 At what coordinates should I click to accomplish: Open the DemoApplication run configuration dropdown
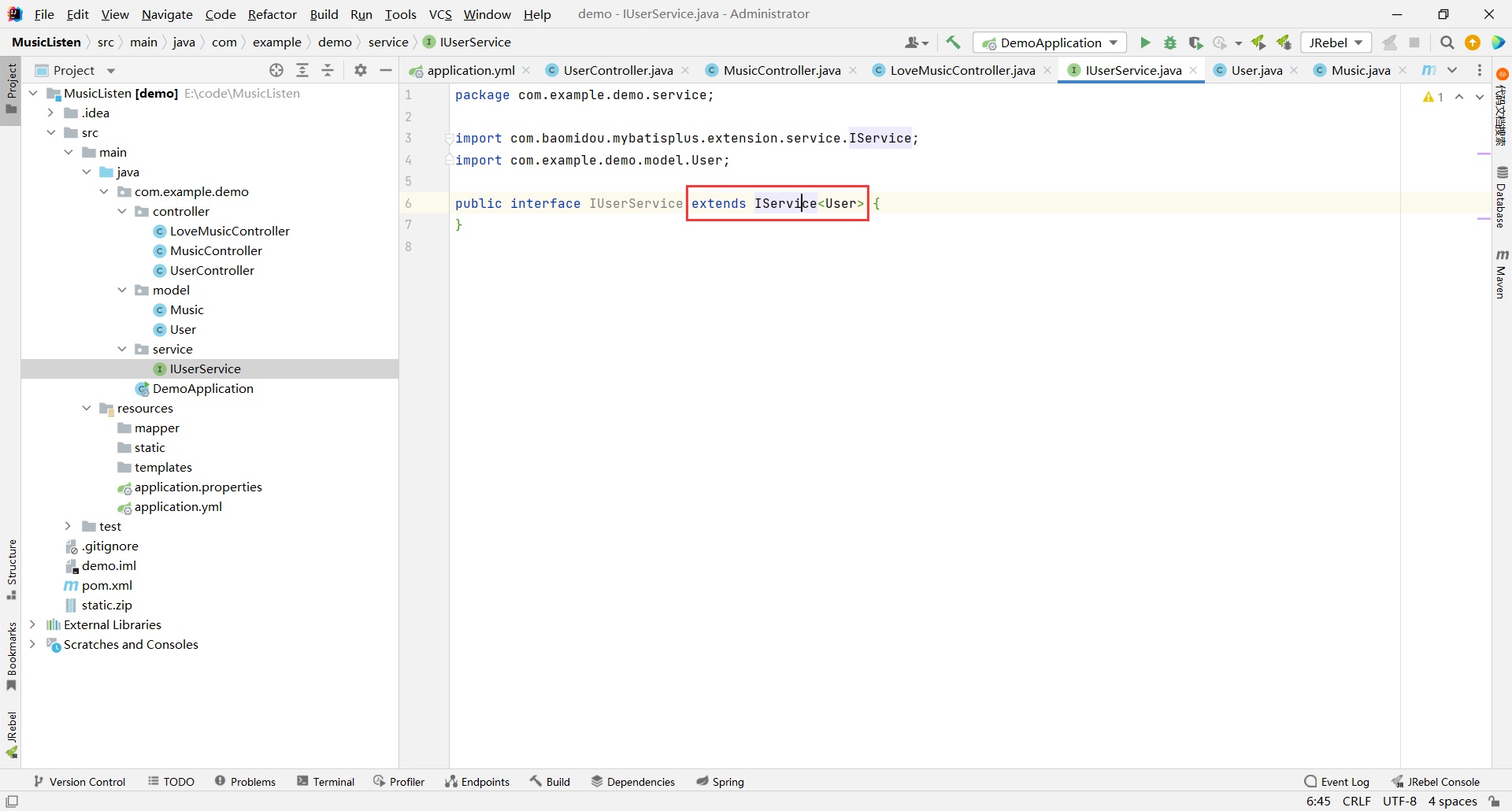click(1050, 43)
